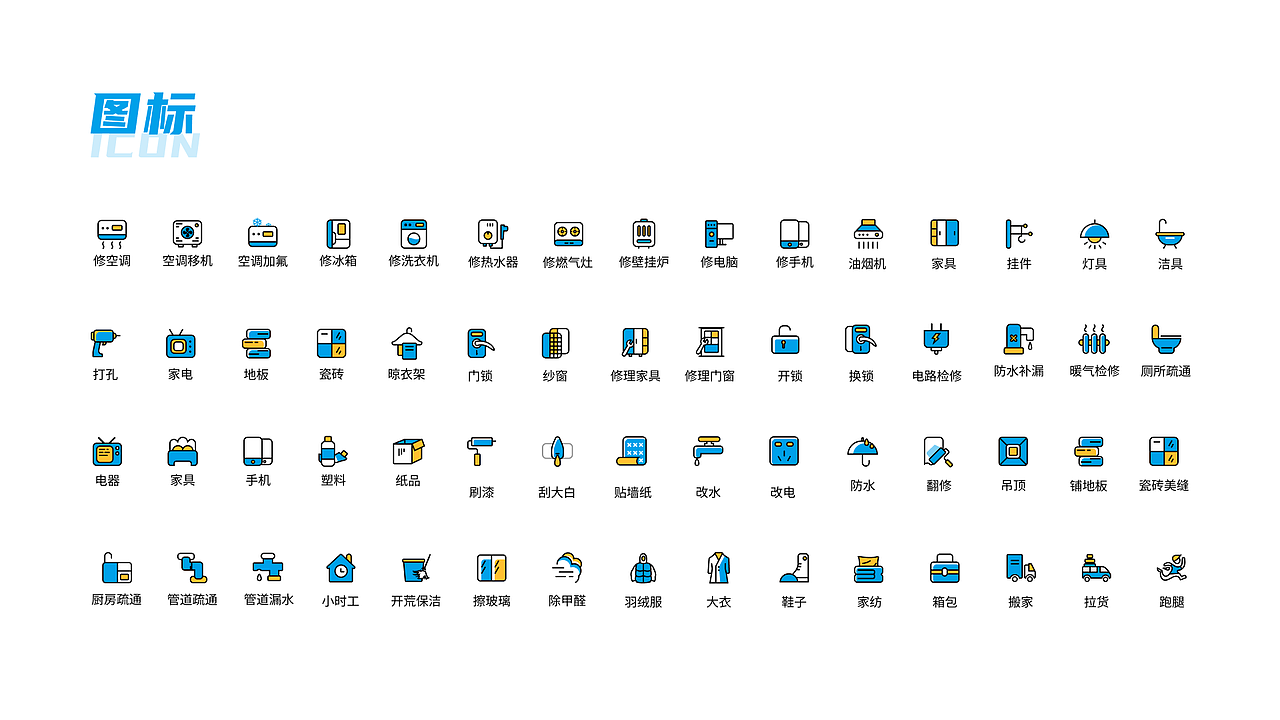Choose the 修燃气灶 gas stove icon
The image size is (1280, 720).
tap(568, 235)
